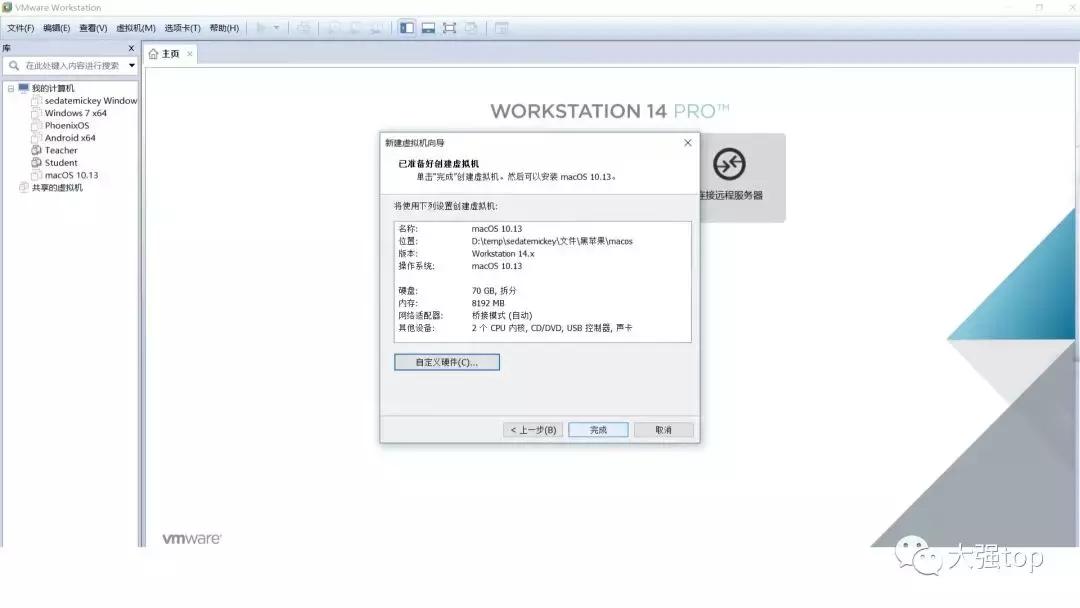Click the enter full screen icon
The height and width of the screenshot is (608, 1080).
448,28
